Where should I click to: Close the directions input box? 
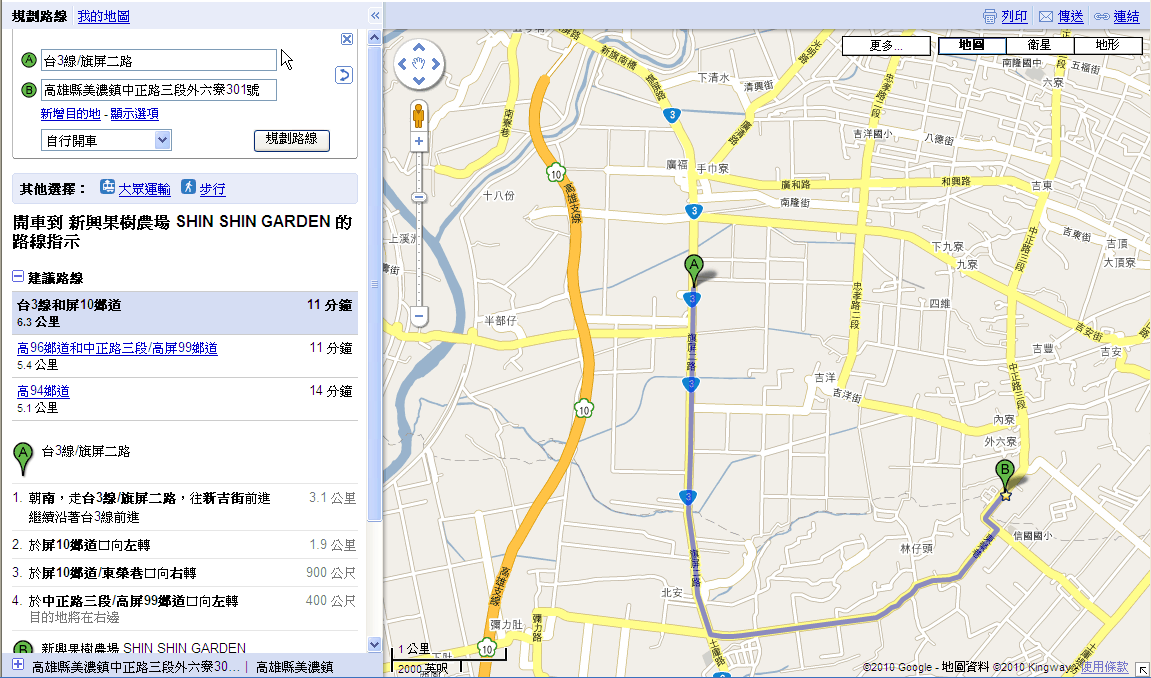tap(347, 39)
